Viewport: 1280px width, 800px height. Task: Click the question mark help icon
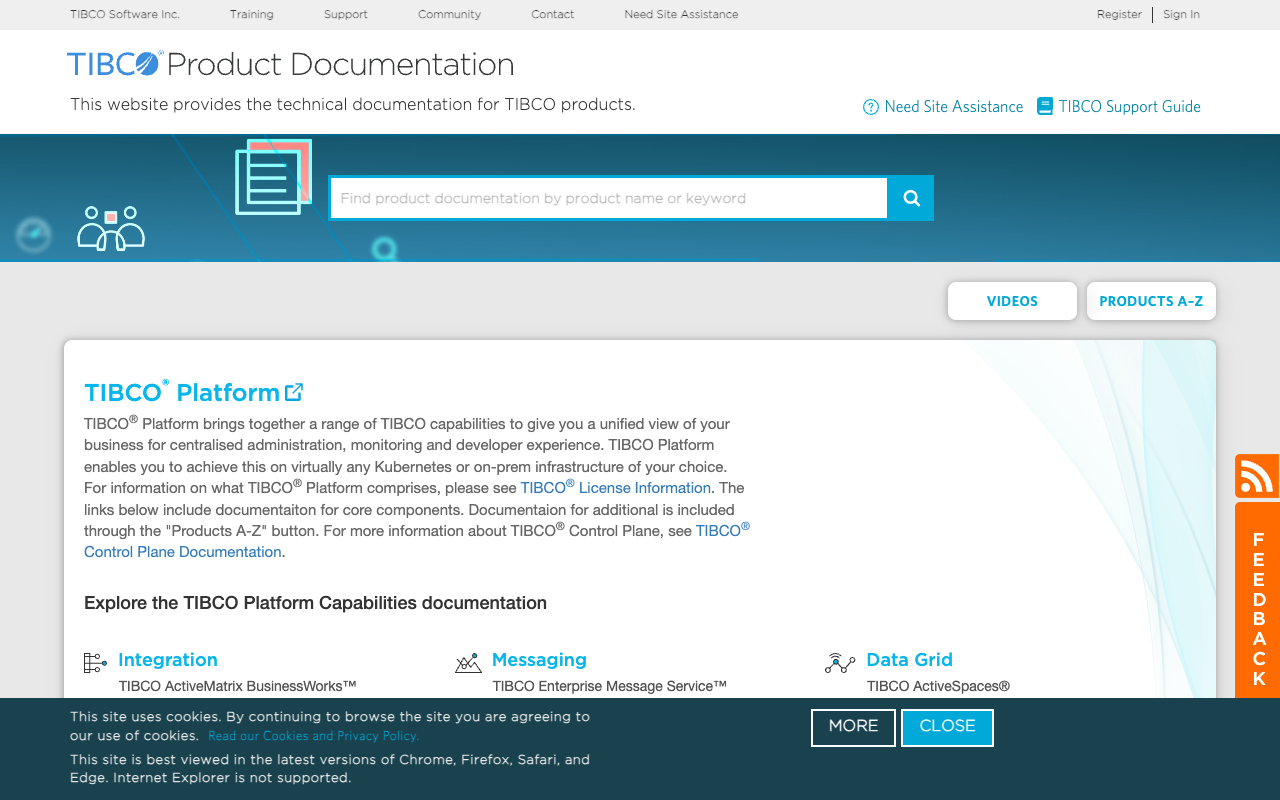tap(871, 107)
